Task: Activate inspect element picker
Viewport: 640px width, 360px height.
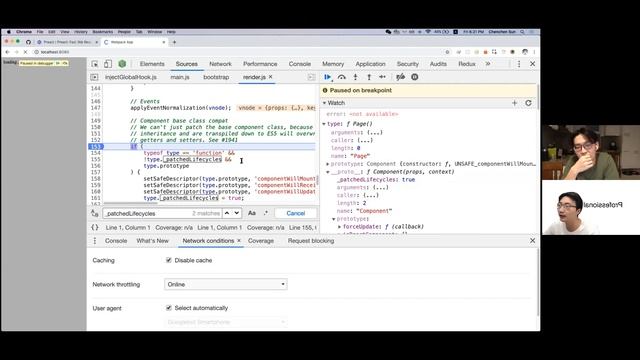Action: (x=95, y=64)
